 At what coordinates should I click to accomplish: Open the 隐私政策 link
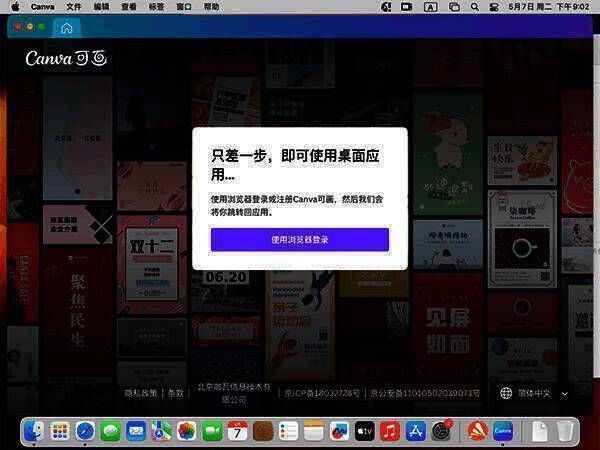pos(141,393)
